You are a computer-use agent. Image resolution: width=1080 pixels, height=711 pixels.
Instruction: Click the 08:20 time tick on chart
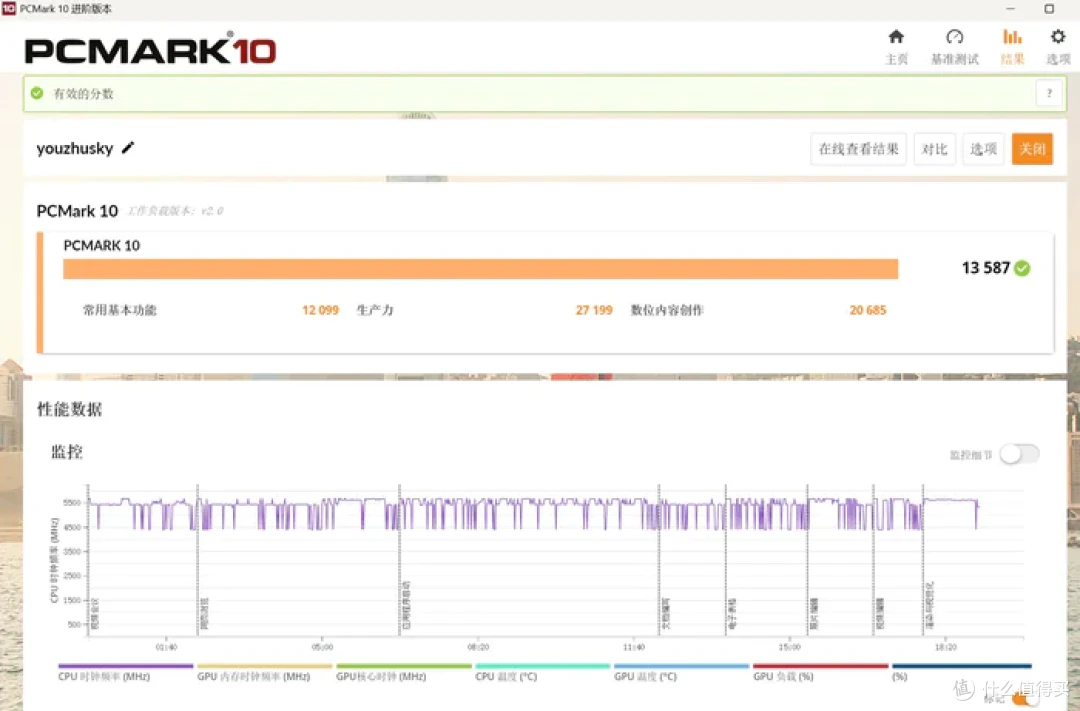pyautogui.click(x=478, y=647)
